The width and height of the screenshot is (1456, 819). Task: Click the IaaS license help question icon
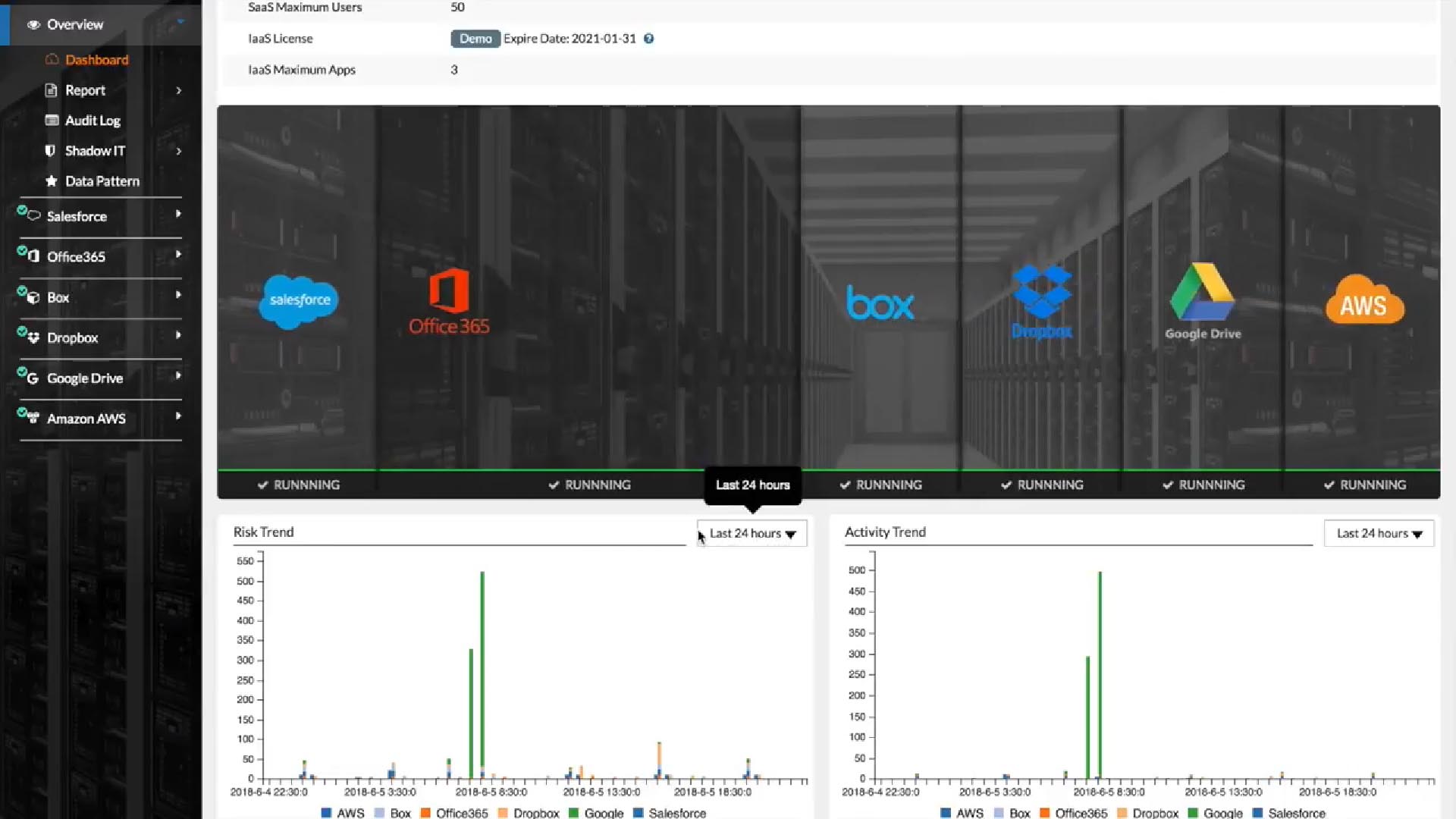648,39
